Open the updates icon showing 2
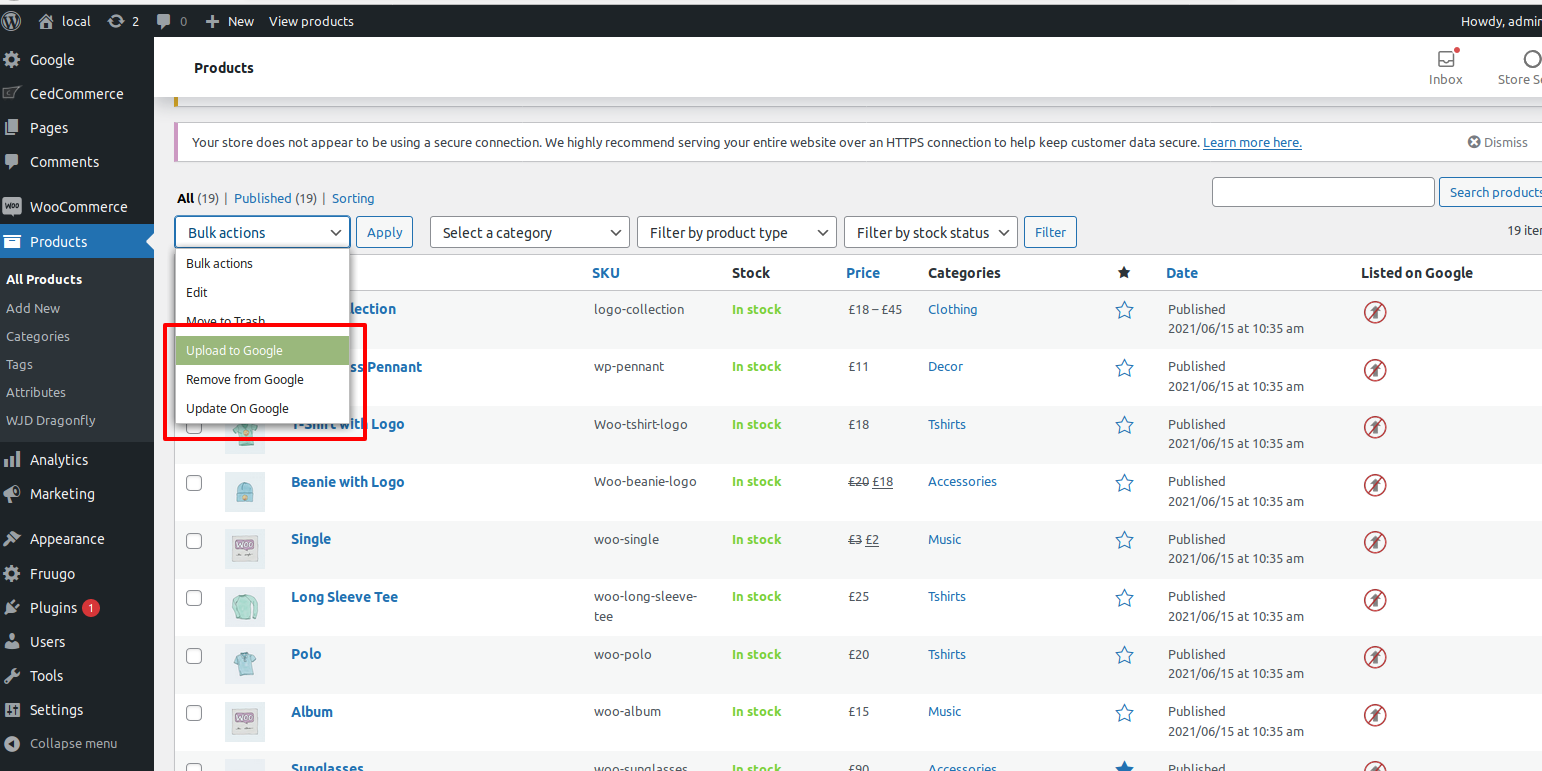The image size is (1542, 771). coord(123,21)
